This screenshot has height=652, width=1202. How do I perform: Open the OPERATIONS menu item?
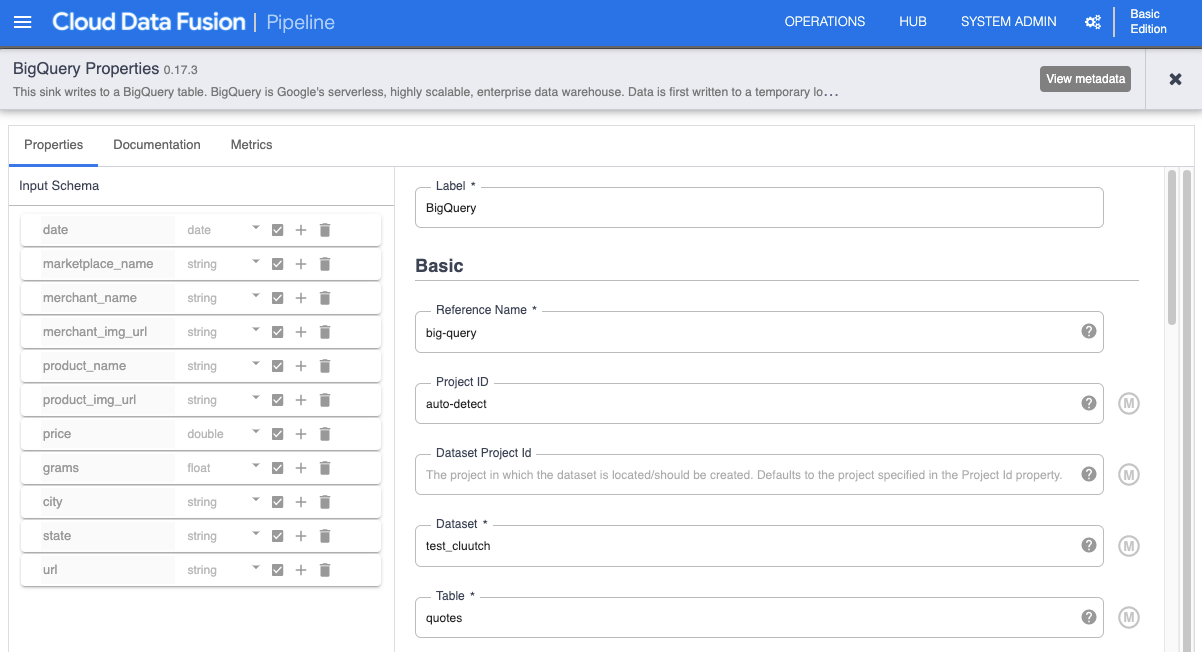pos(825,22)
